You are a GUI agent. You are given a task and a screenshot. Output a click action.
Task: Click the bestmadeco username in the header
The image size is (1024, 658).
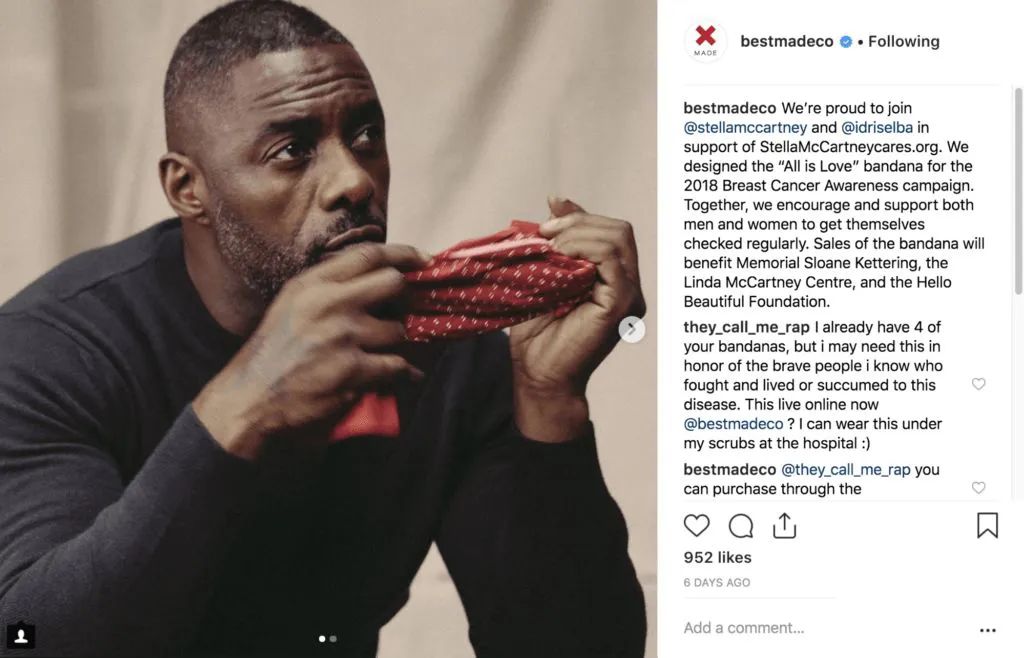786,41
